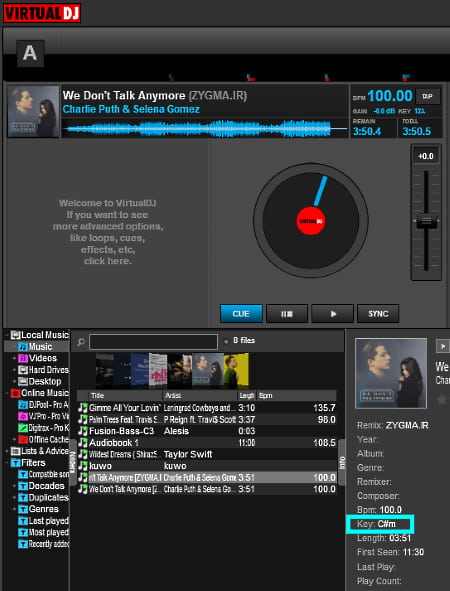Select the highlighted Talk Anymore [ZYGMA track row
Screen dimensions: 450x591
click(207, 478)
